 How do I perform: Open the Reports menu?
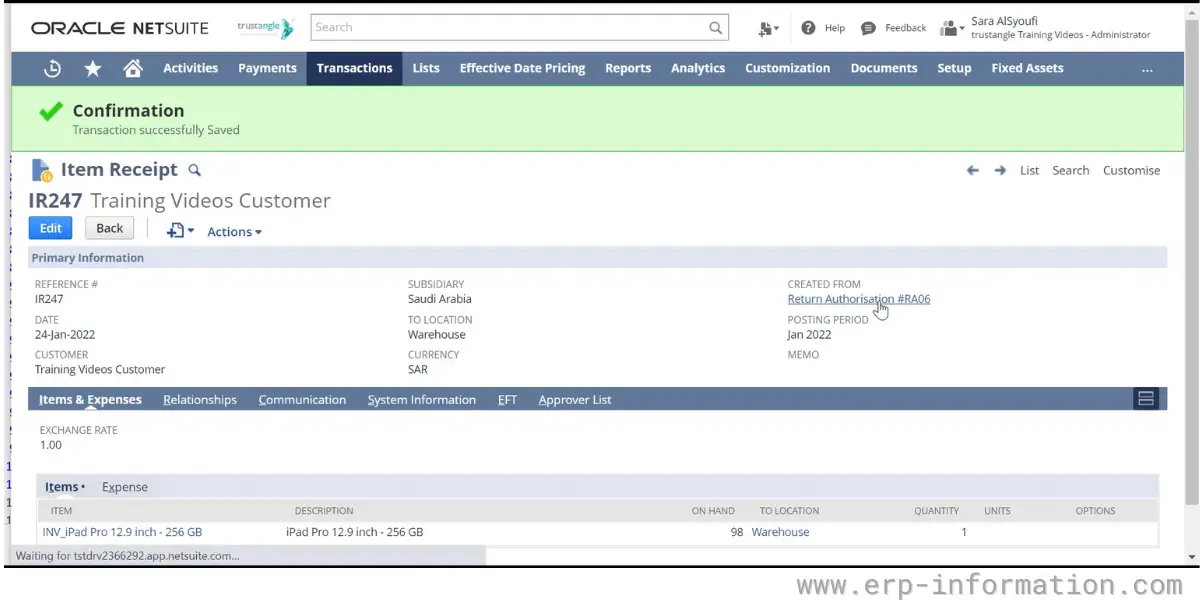coord(628,68)
